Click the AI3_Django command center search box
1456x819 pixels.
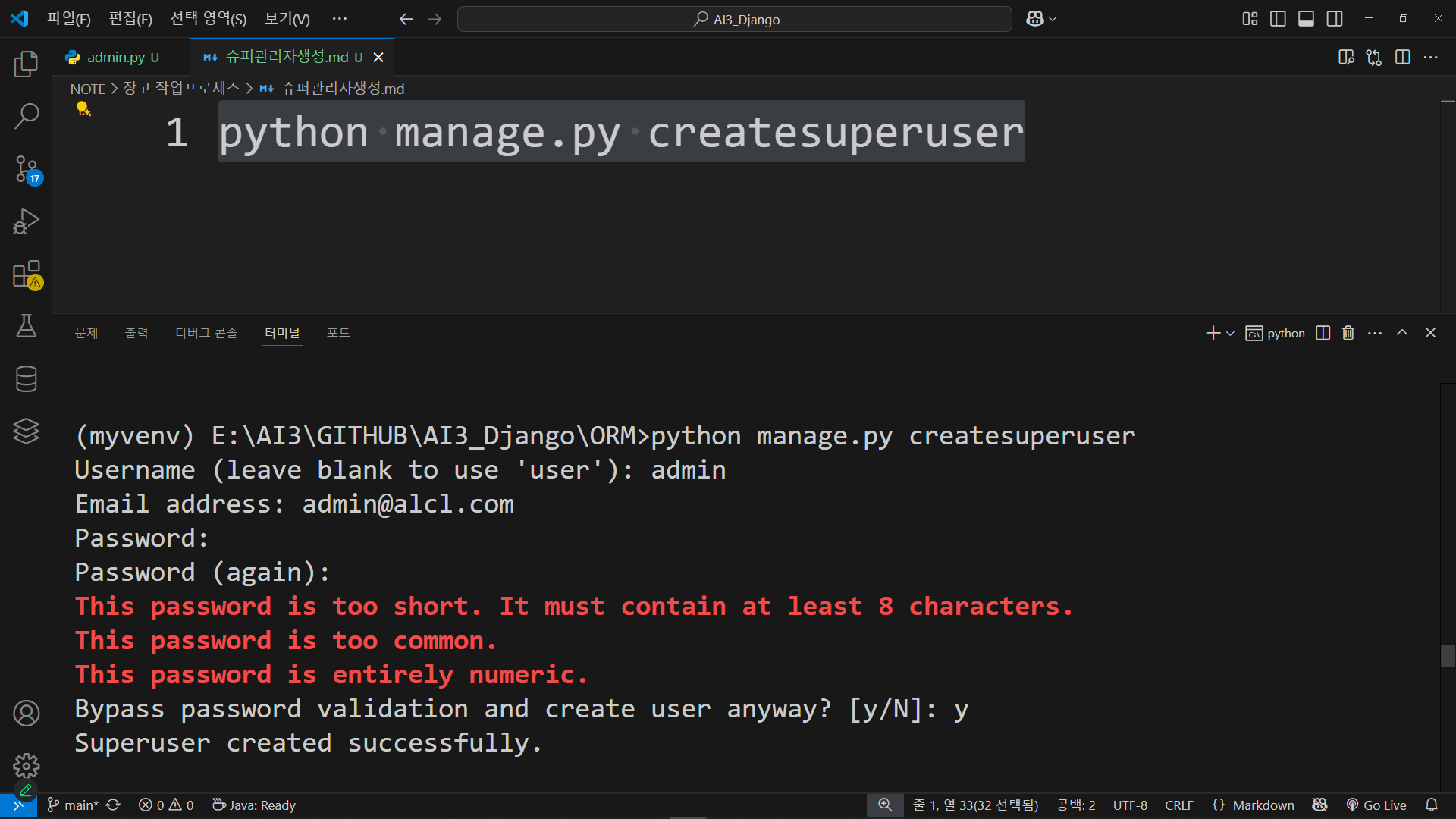pos(734,19)
